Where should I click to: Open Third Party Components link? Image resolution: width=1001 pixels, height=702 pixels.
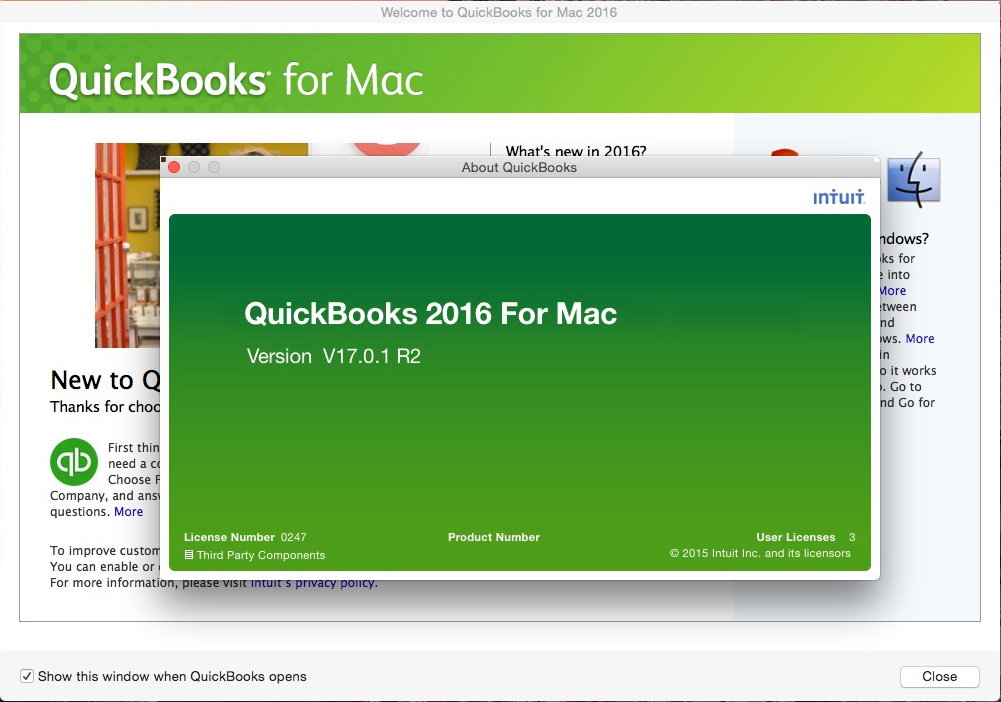click(261, 555)
